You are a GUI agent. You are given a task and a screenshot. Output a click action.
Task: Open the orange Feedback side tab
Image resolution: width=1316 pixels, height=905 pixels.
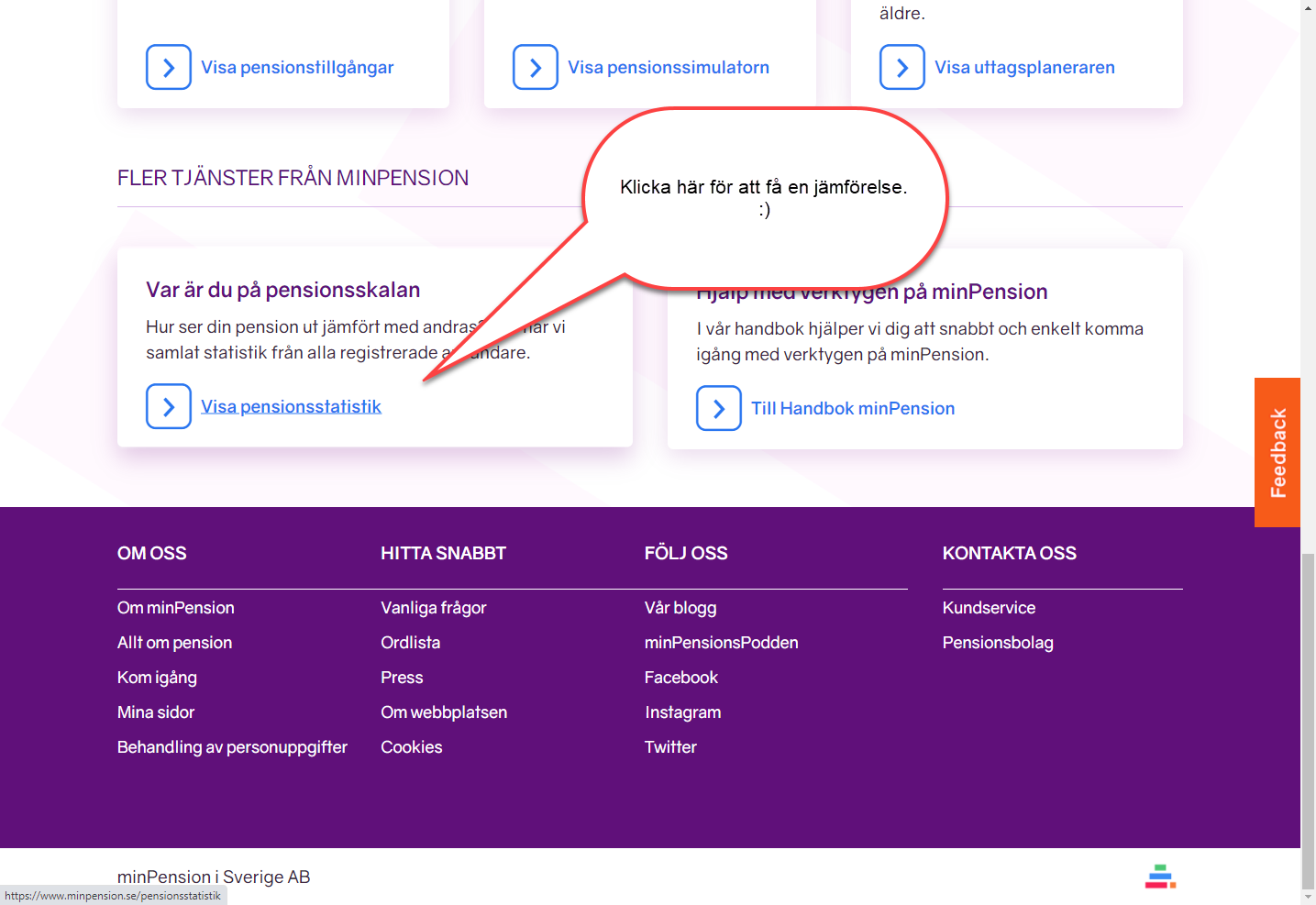1277,452
